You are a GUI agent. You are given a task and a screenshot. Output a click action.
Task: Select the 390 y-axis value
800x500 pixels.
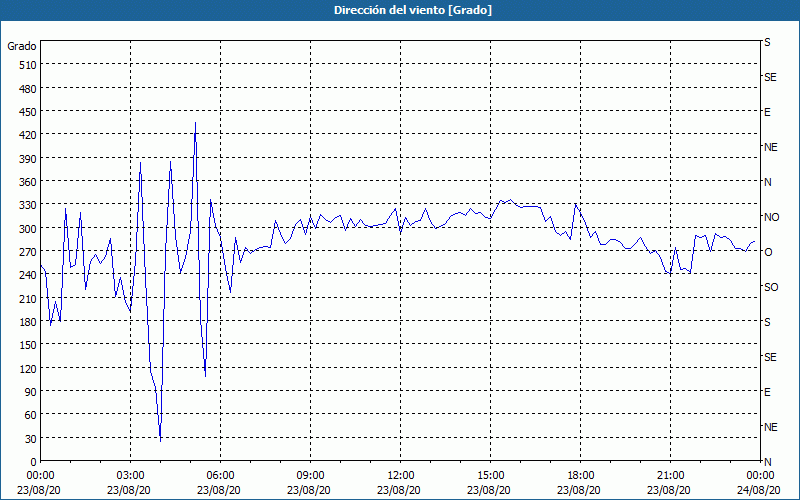click(x=28, y=159)
